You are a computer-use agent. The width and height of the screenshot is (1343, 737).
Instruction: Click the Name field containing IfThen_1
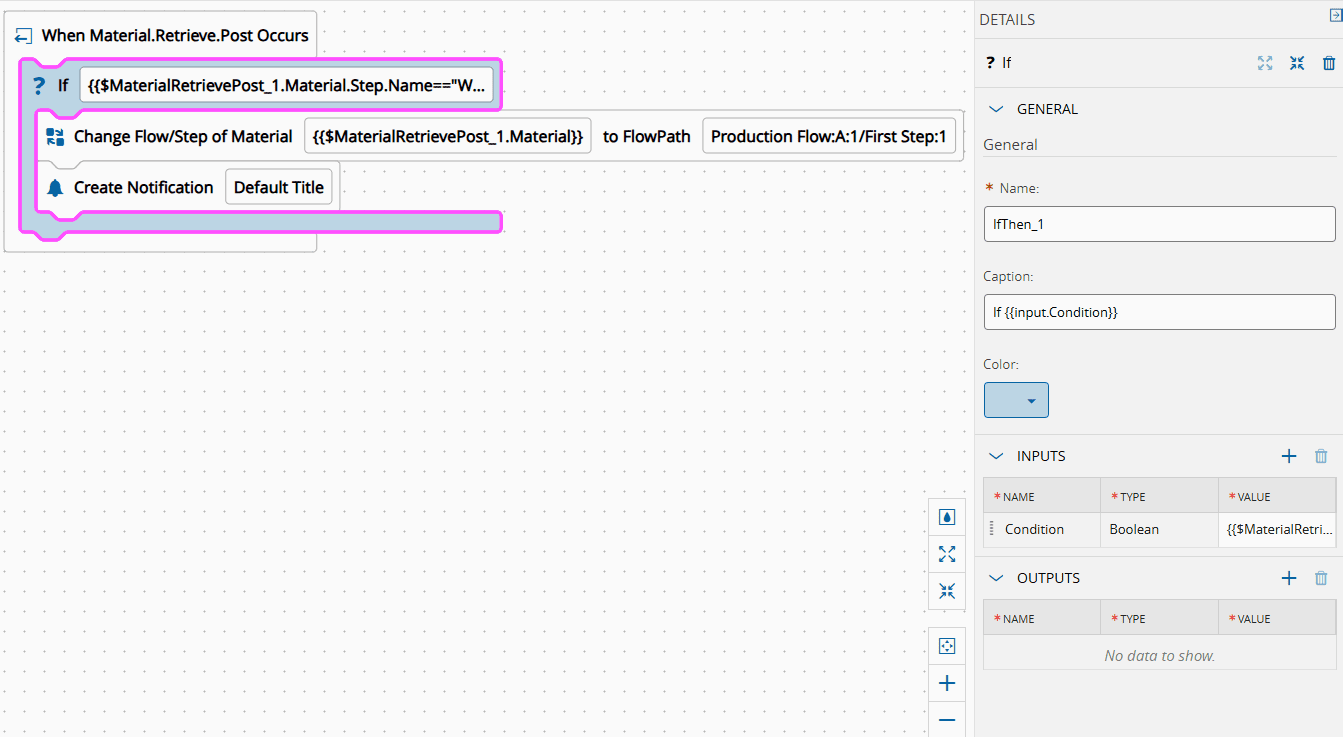(x=1159, y=224)
